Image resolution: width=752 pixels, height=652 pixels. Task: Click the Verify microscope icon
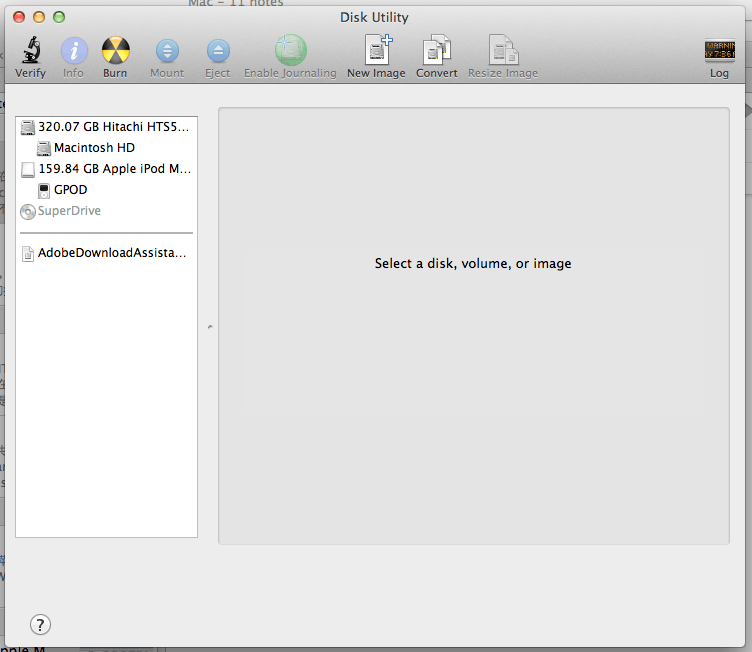(x=30, y=51)
